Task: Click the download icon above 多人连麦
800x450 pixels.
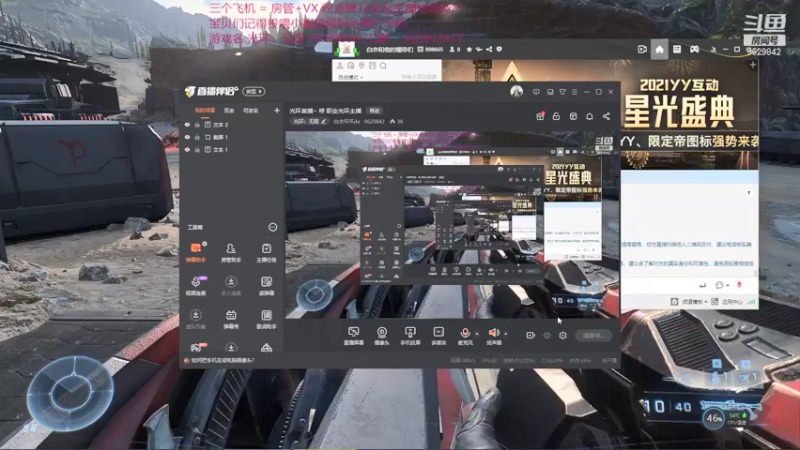Action: coord(231,282)
